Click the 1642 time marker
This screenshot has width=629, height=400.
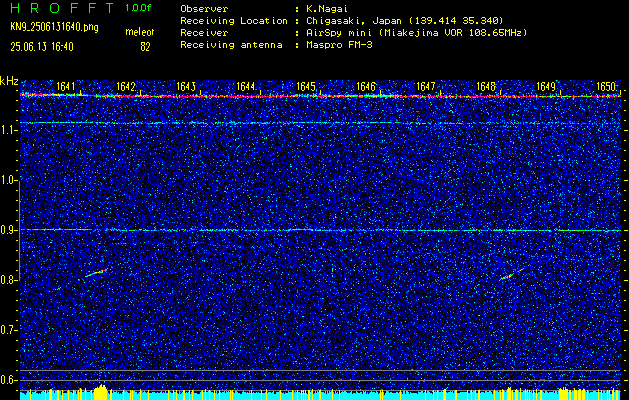click(x=126, y=87)
